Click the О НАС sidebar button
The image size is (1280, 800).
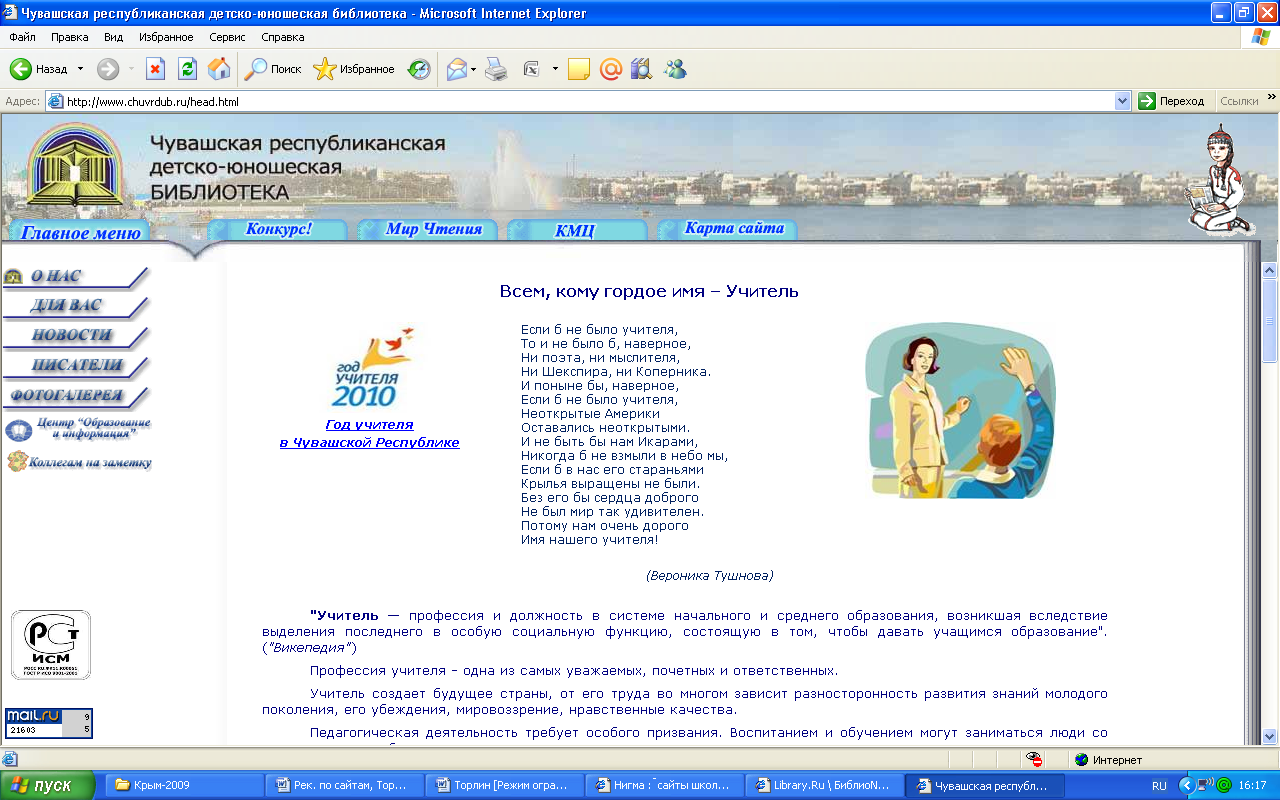[x=75, y=276]
